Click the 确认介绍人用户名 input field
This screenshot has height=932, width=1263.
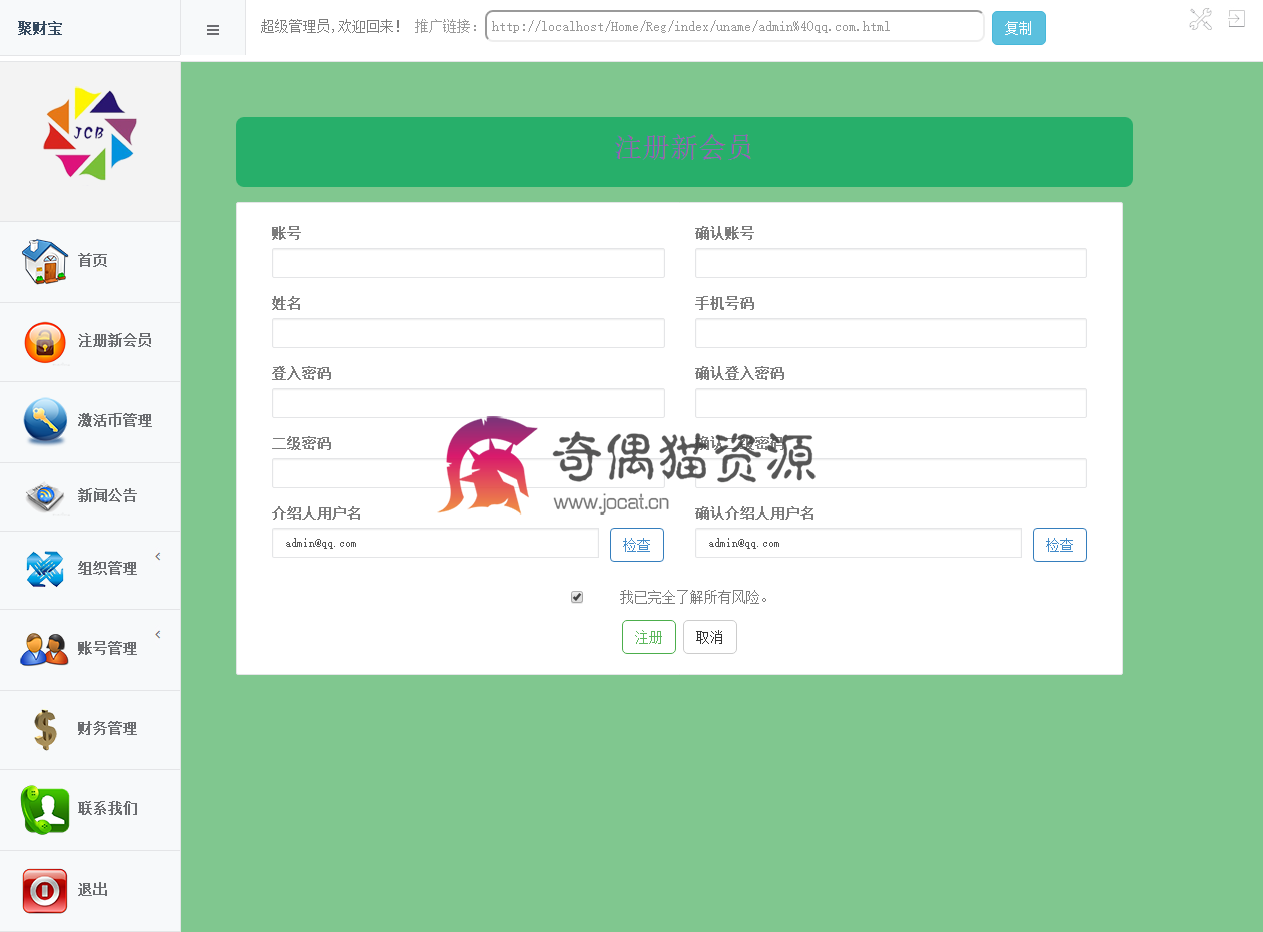pyautogui.click(x=858, y=543)
